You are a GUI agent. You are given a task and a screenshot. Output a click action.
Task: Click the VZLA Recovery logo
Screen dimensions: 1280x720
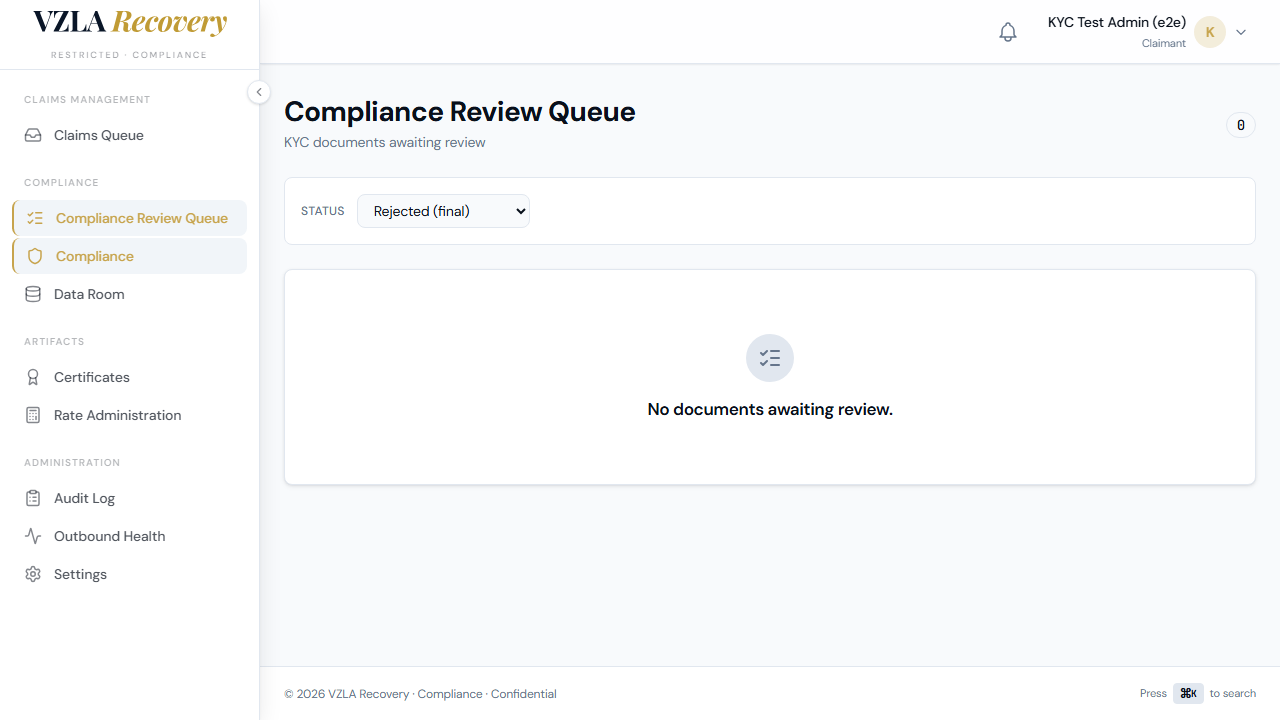click(x=130, y=23)
